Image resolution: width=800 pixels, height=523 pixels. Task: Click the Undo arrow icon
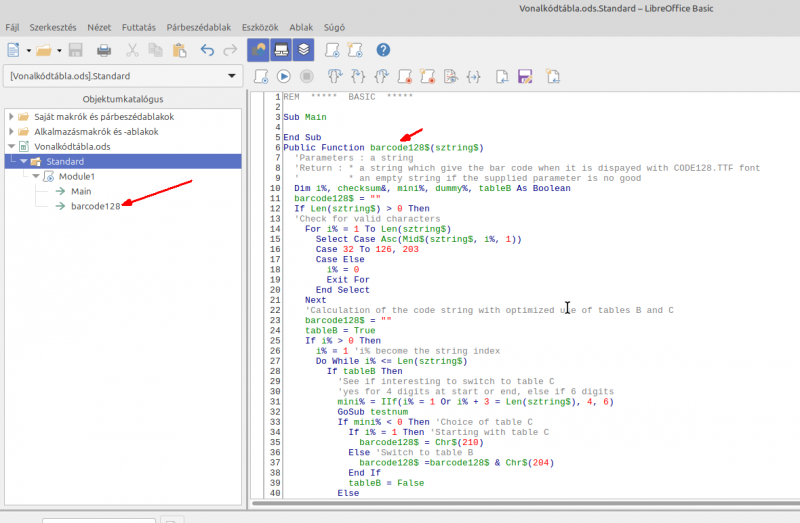[207, 50]
